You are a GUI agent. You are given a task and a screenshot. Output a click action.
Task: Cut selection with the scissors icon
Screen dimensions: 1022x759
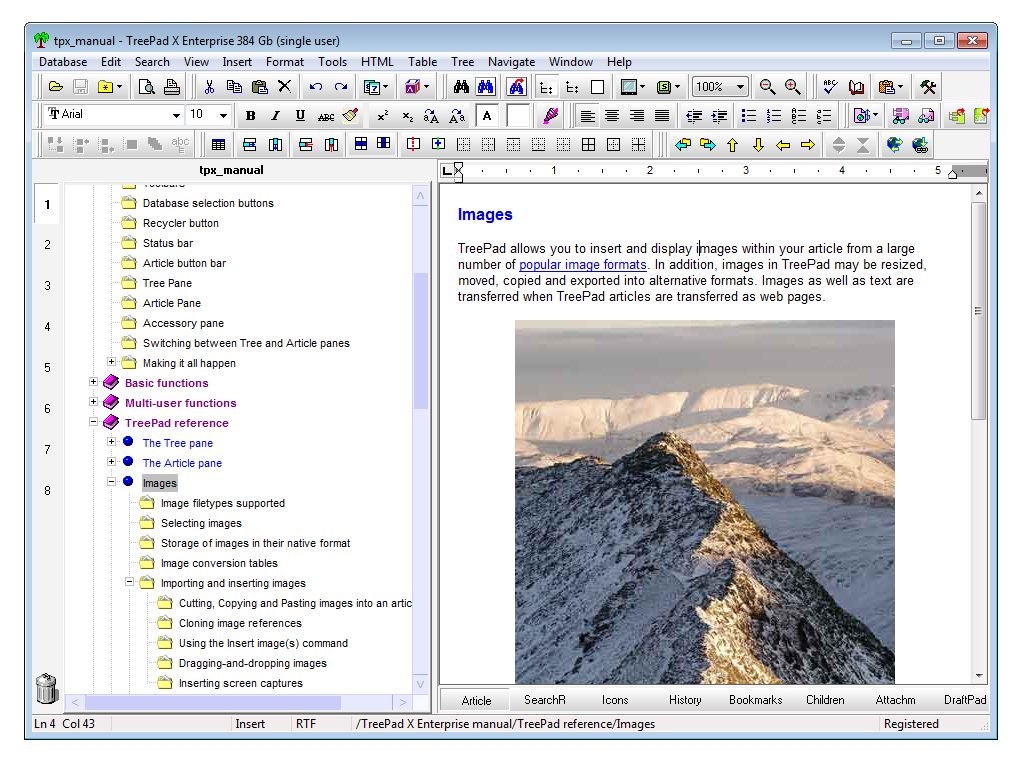[x=209, y=87]
